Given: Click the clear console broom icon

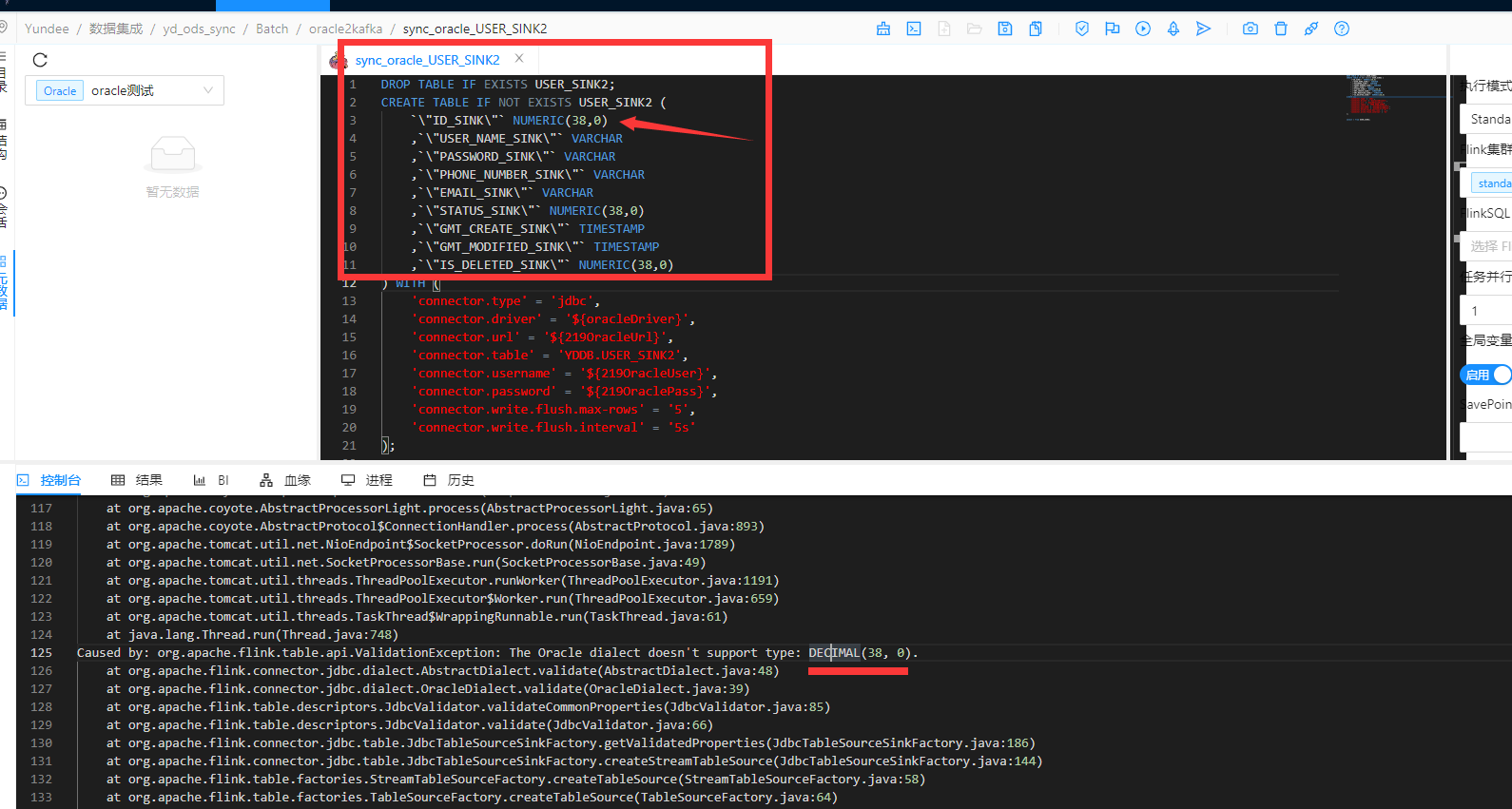Looking at the screenshot, I should click(x=883, y=29).
